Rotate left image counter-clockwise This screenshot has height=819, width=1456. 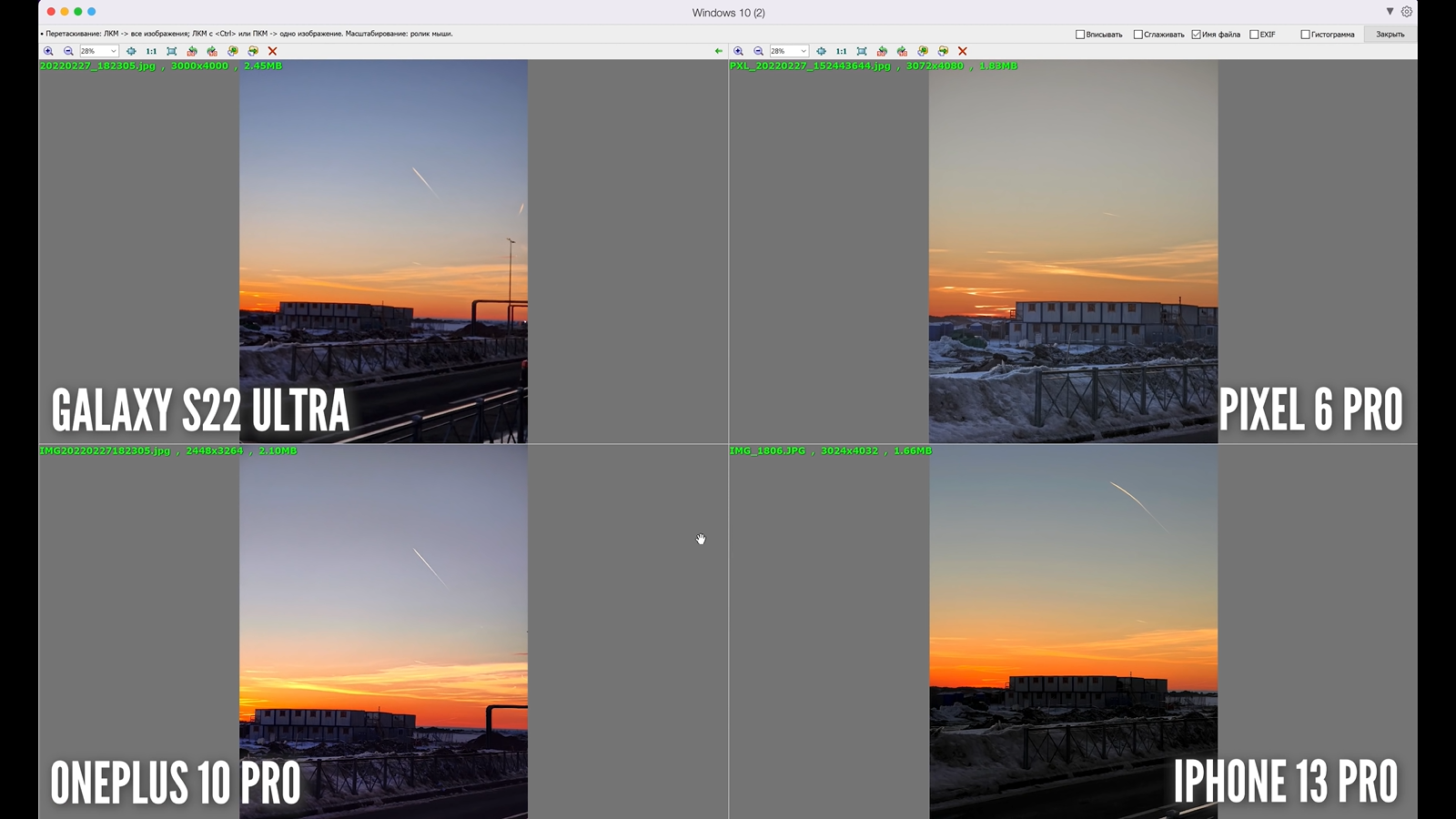(192, 51)
